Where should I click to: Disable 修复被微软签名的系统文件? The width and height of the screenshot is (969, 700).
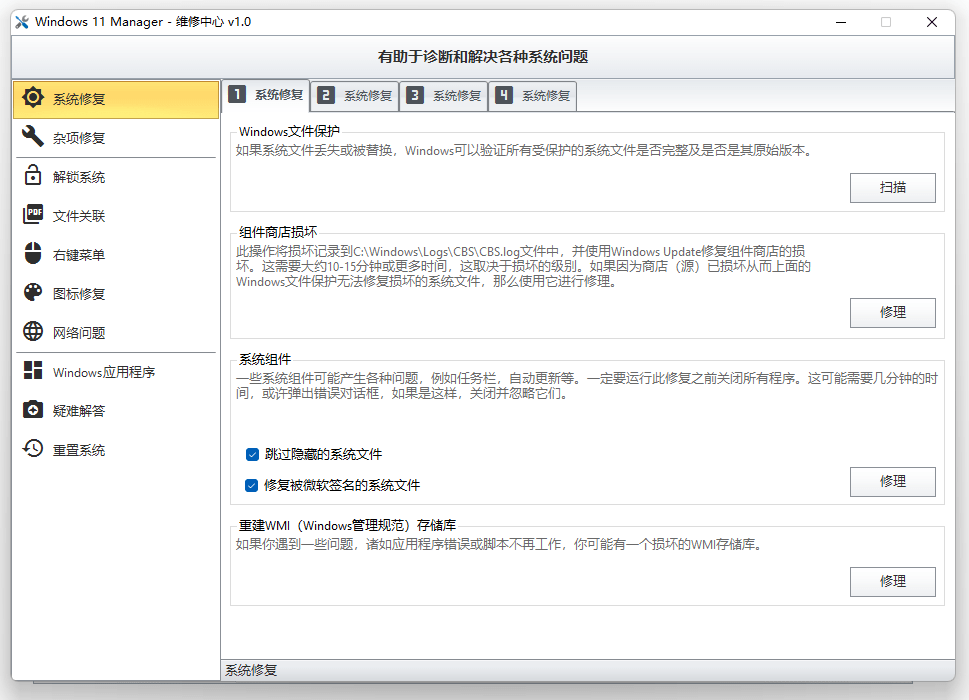(252, 483)
